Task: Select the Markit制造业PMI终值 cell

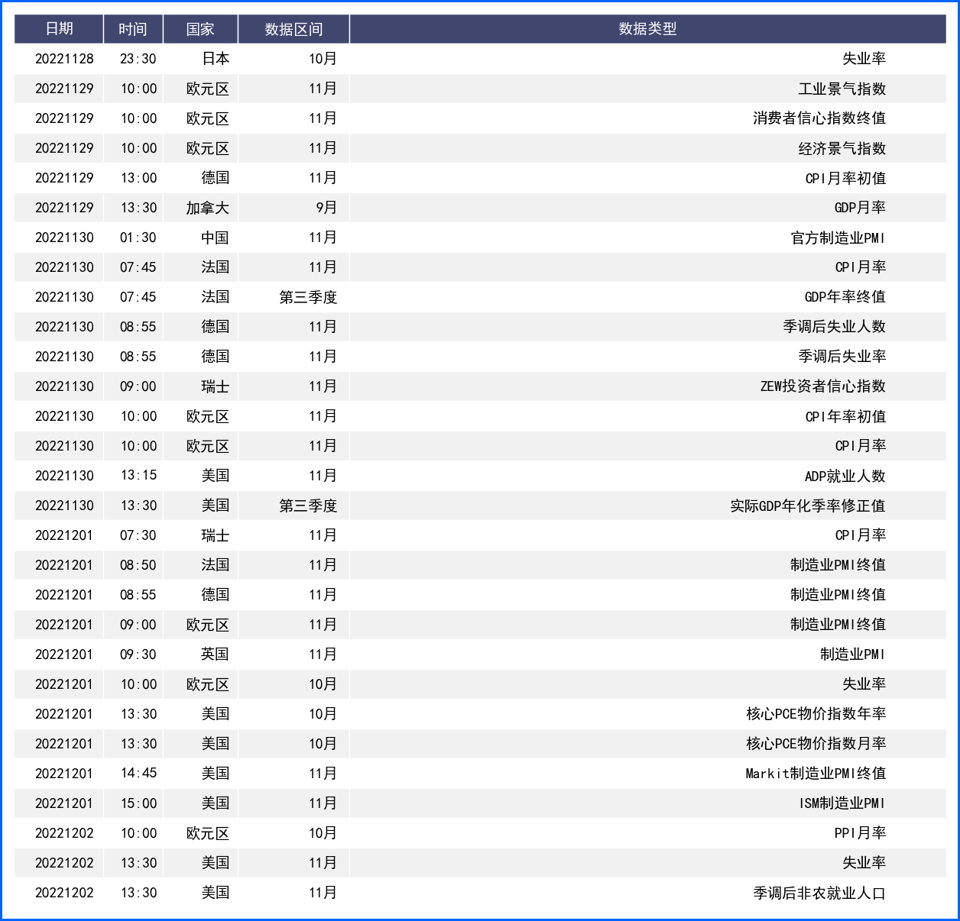Action: (815, 773)
